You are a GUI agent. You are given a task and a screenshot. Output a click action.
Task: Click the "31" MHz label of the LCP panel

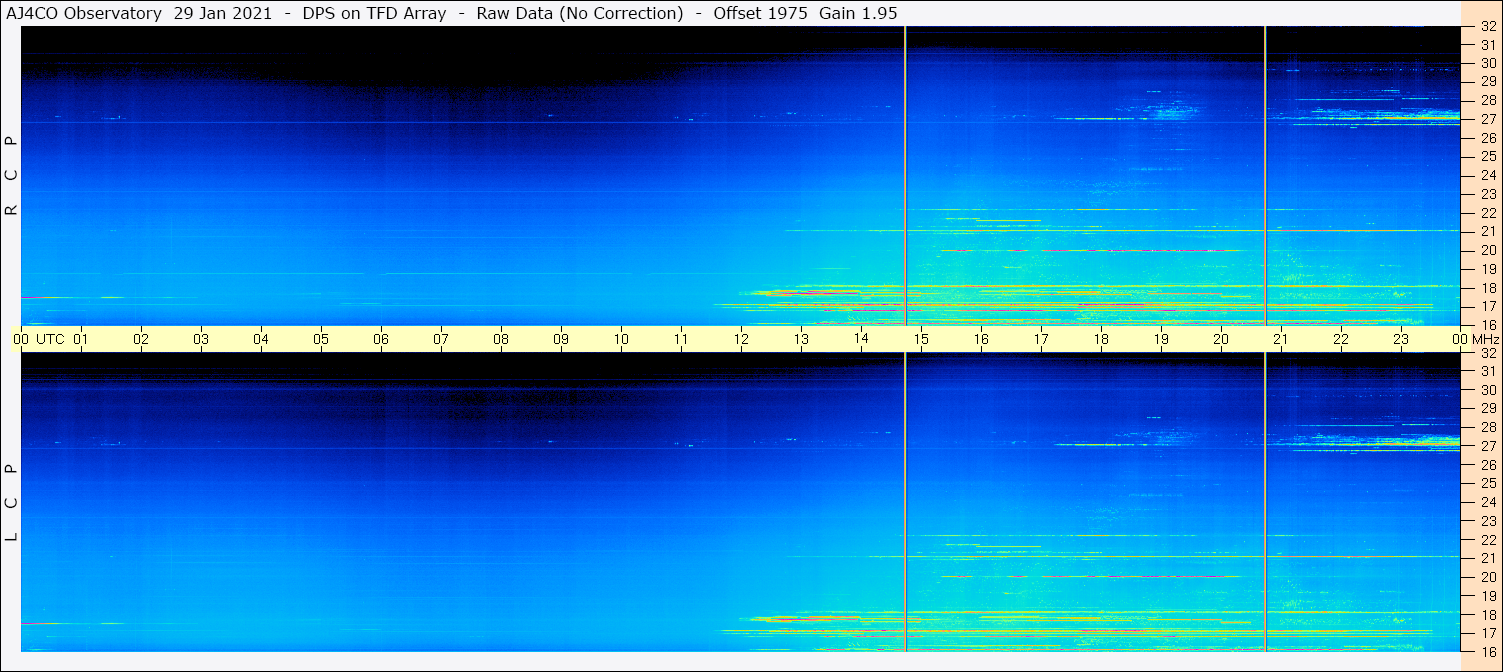click(1488, 371)
